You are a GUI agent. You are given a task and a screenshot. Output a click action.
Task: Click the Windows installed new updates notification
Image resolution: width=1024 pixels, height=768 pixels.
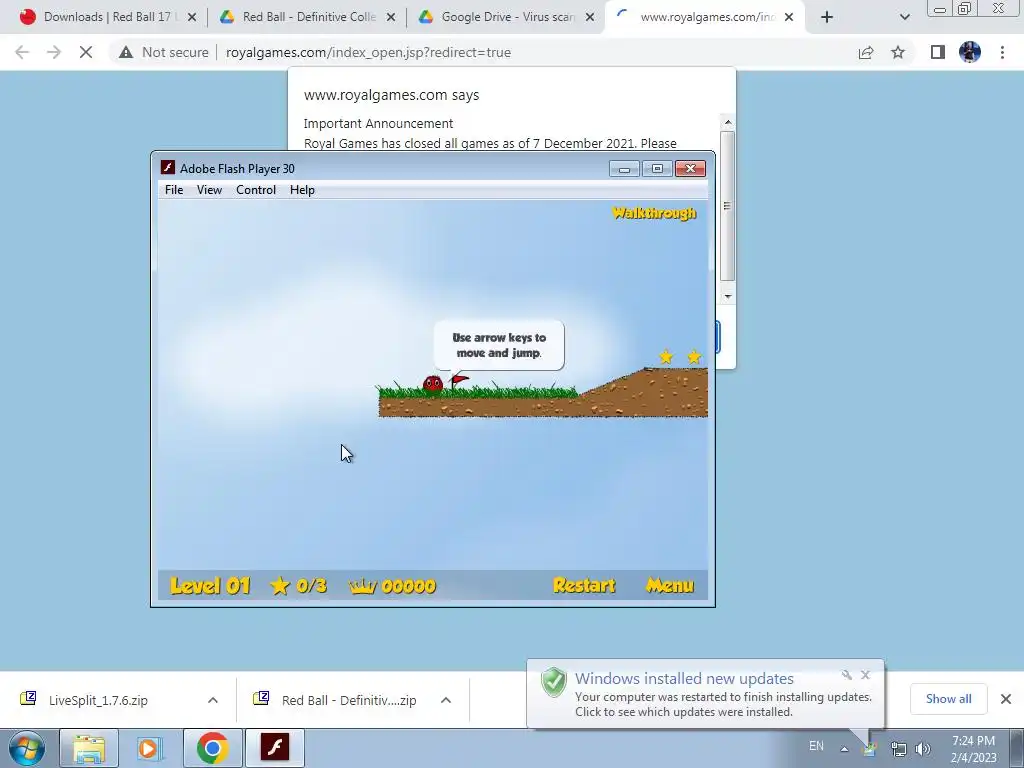705,694
